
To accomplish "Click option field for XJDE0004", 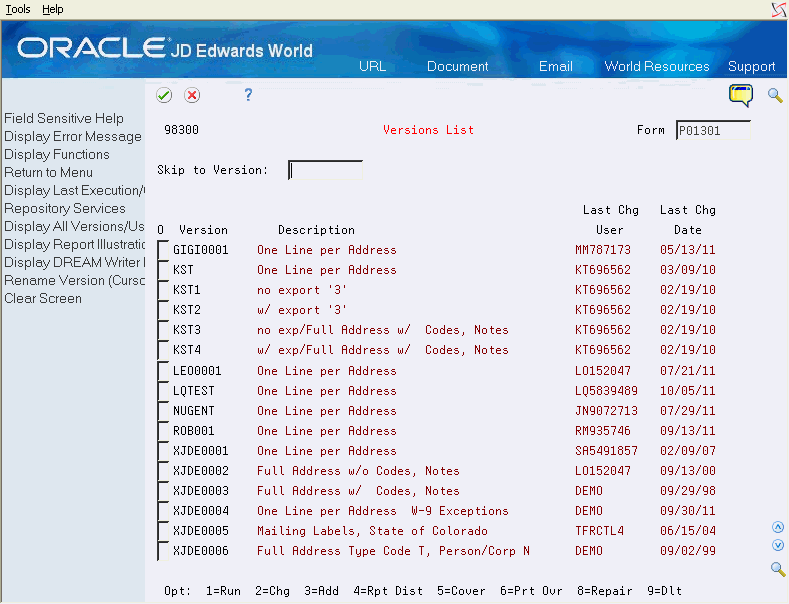I will (x=163, y=511).
